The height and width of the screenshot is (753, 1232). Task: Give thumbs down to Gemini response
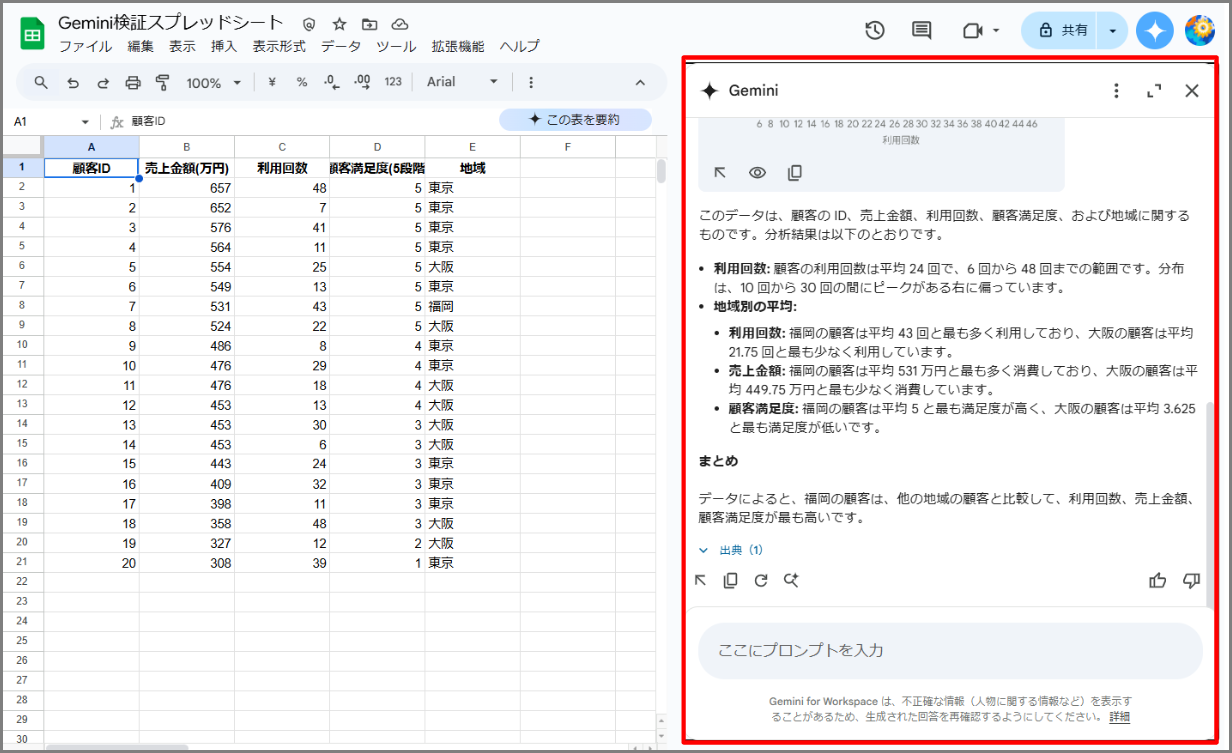[x=1191, y=580]
